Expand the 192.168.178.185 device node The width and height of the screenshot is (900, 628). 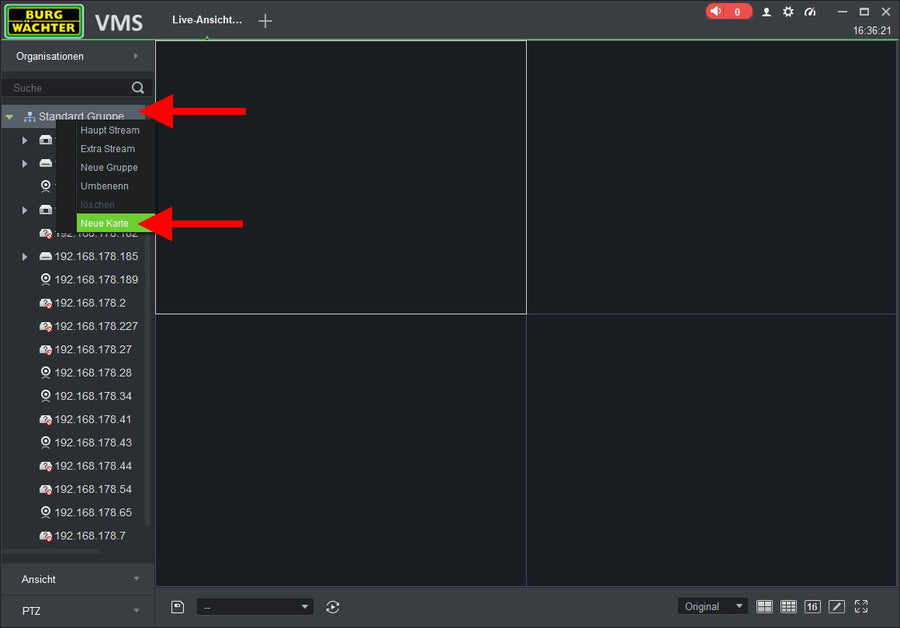pos(25,257)
